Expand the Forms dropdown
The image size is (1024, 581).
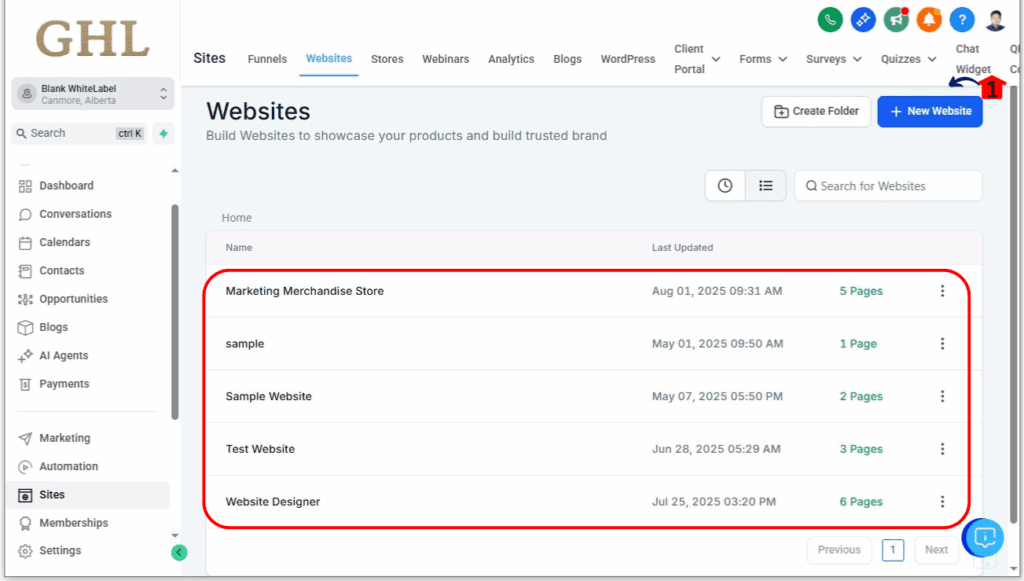click(763, 59)
